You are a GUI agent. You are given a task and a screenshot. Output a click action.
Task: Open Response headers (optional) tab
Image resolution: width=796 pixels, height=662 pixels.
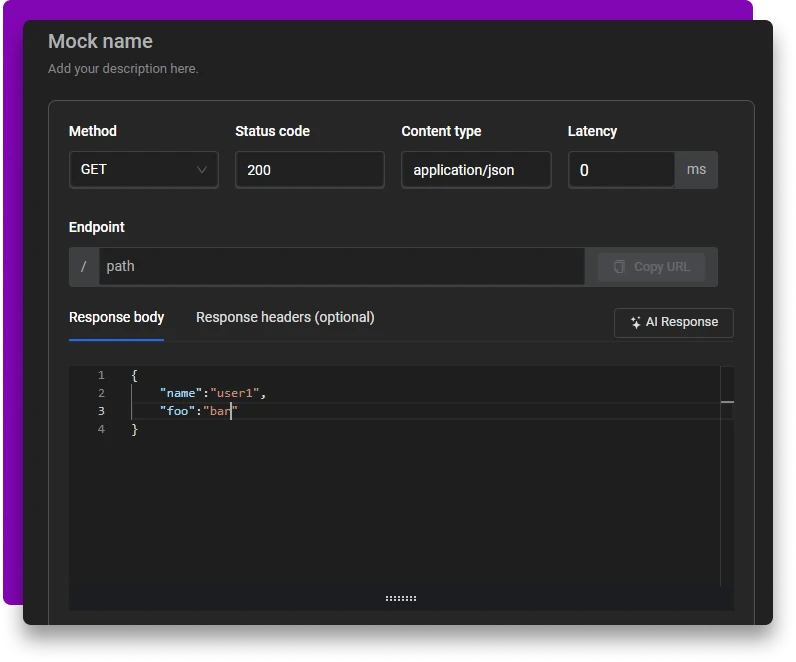tap(285, 317)
